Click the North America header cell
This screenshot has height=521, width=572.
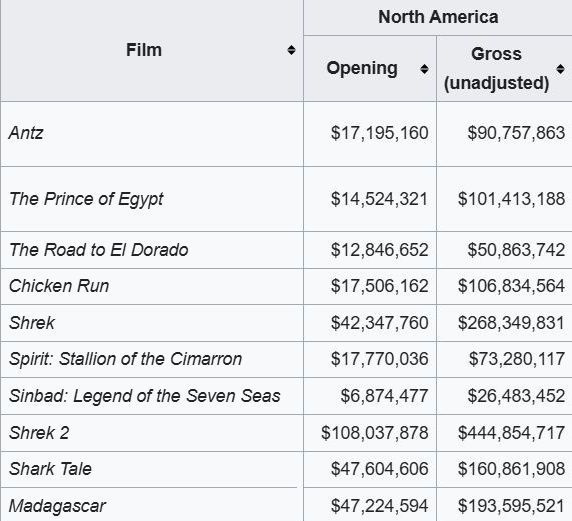[x=438, y=17]
